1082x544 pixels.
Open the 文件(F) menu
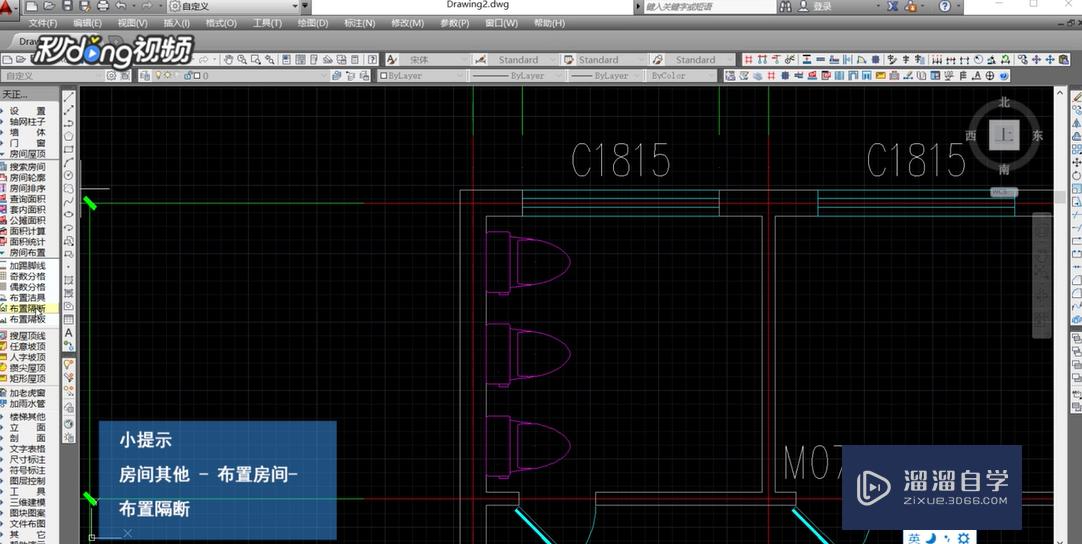[x=43, y=23]
